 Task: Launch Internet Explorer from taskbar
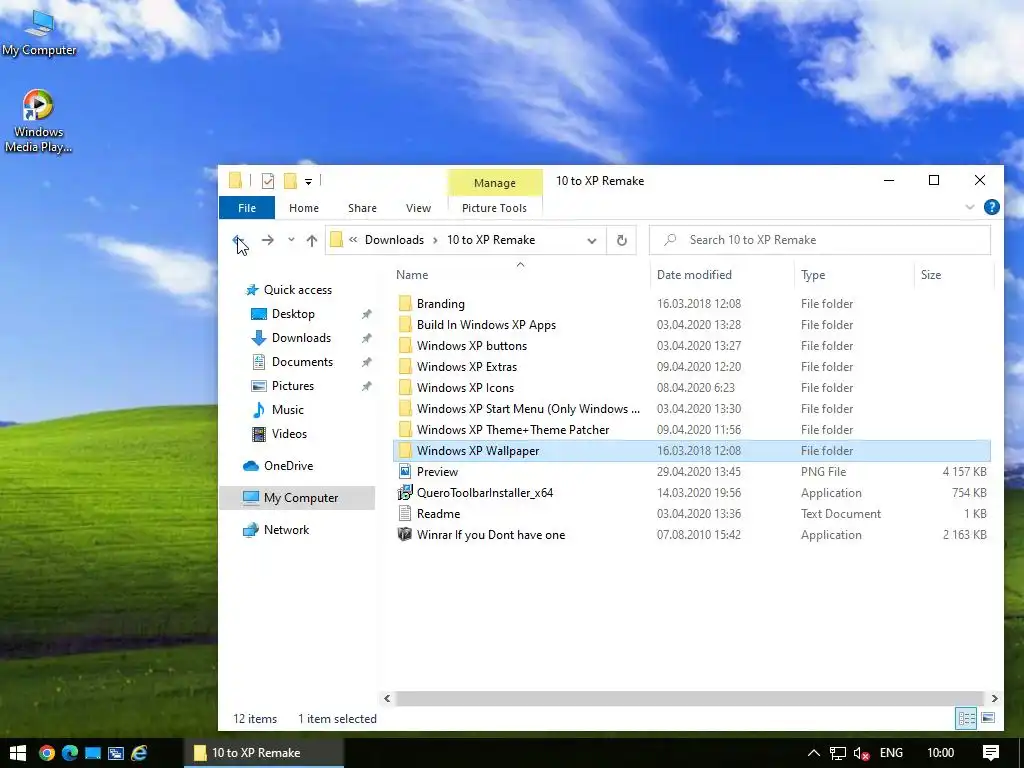pyautogui.click(x=139, y=753)
